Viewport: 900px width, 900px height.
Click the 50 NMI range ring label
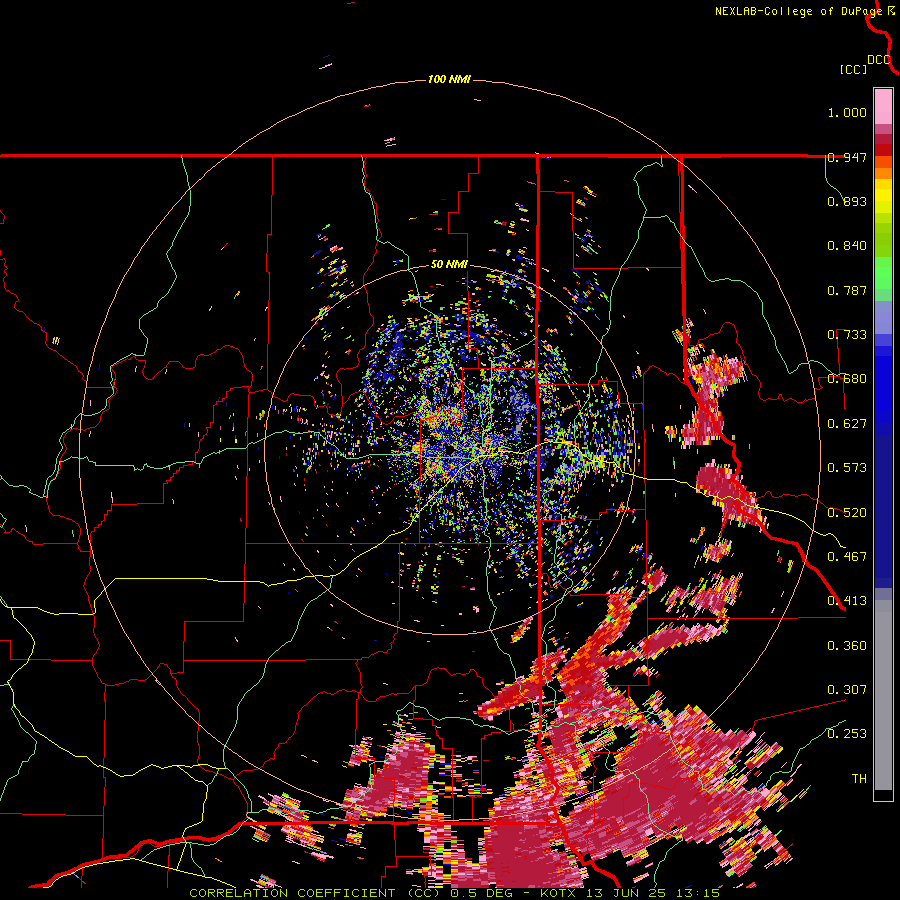[x=449, y=265]
